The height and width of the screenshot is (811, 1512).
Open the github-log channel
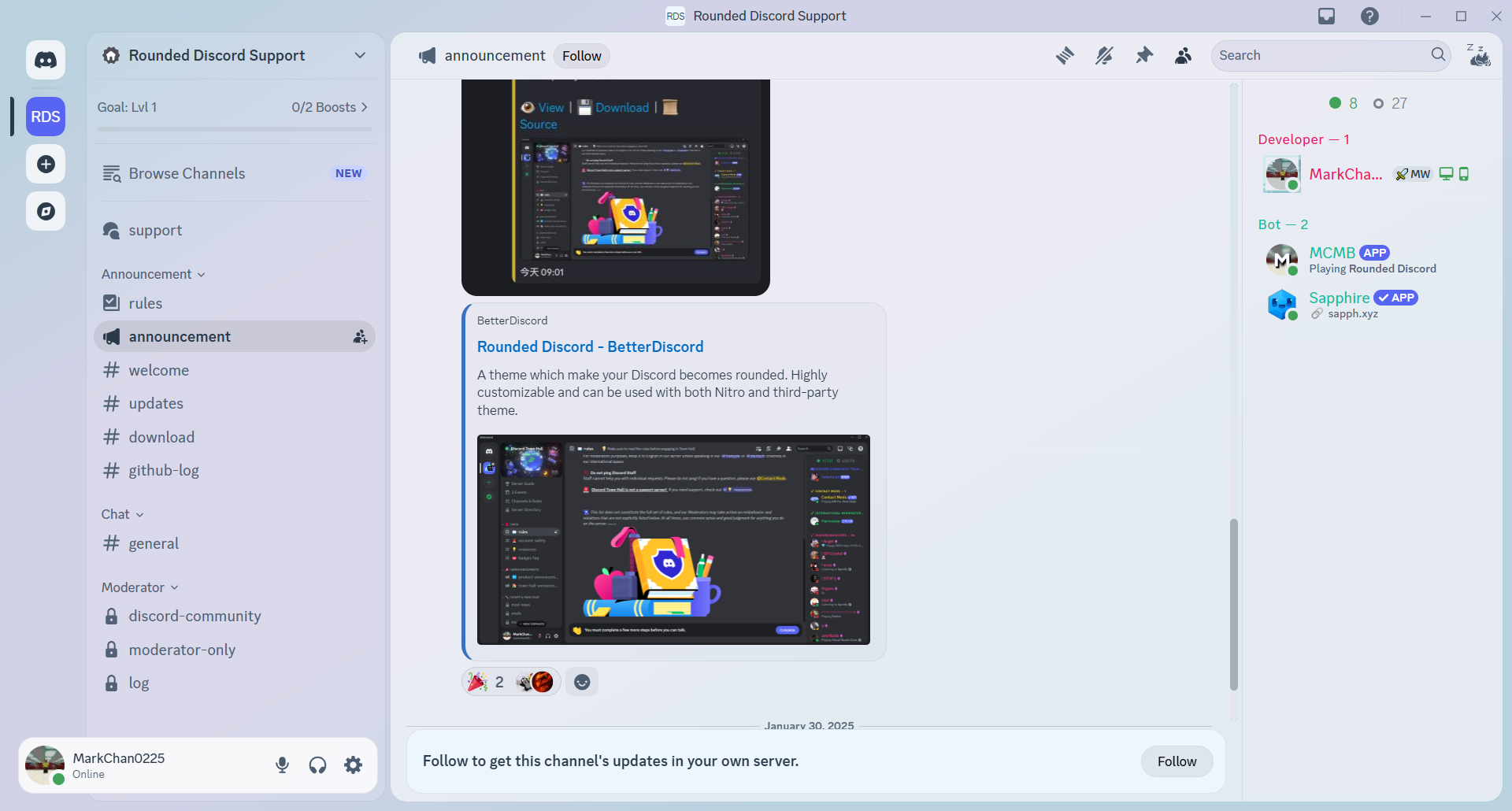click(235, 470)
